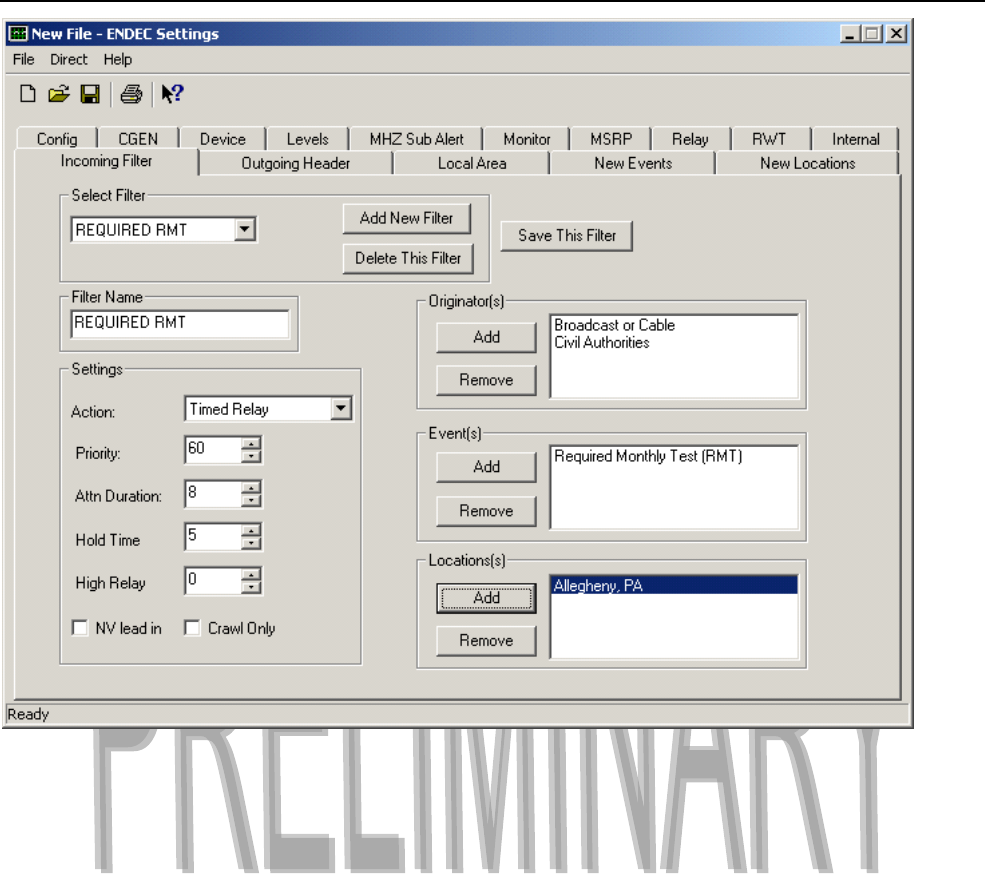Switch to the RWT tab
Viewport: 985px width, 874px height.
tap(769, 139)
